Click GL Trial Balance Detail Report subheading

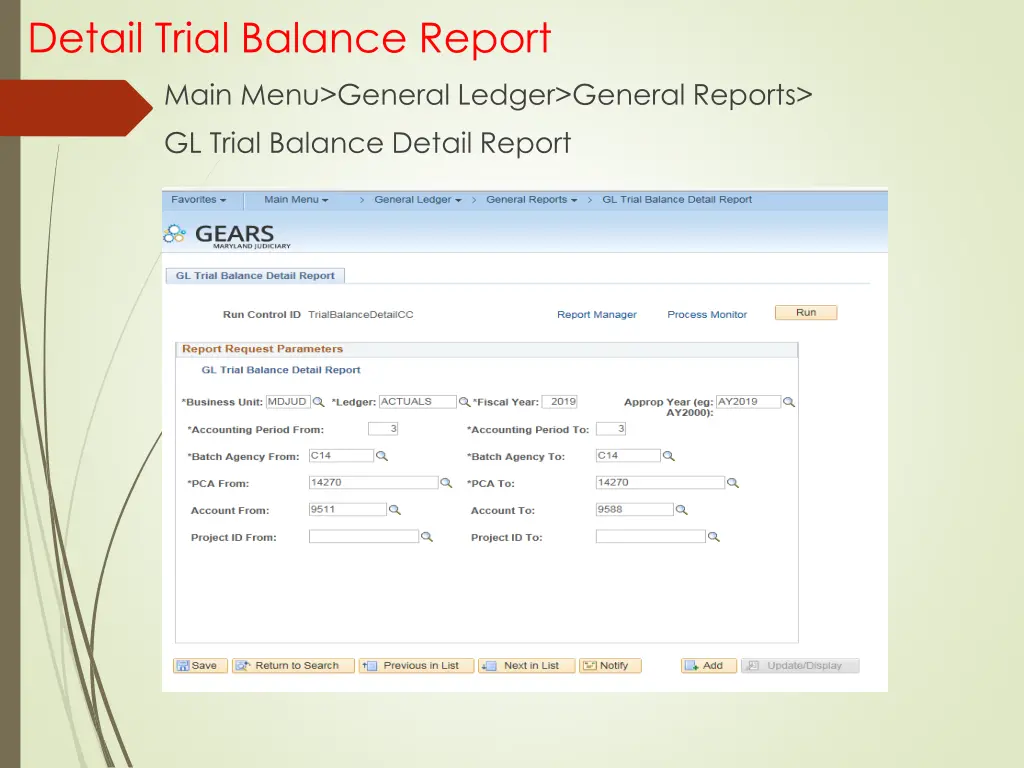click(x=281, y=370)
